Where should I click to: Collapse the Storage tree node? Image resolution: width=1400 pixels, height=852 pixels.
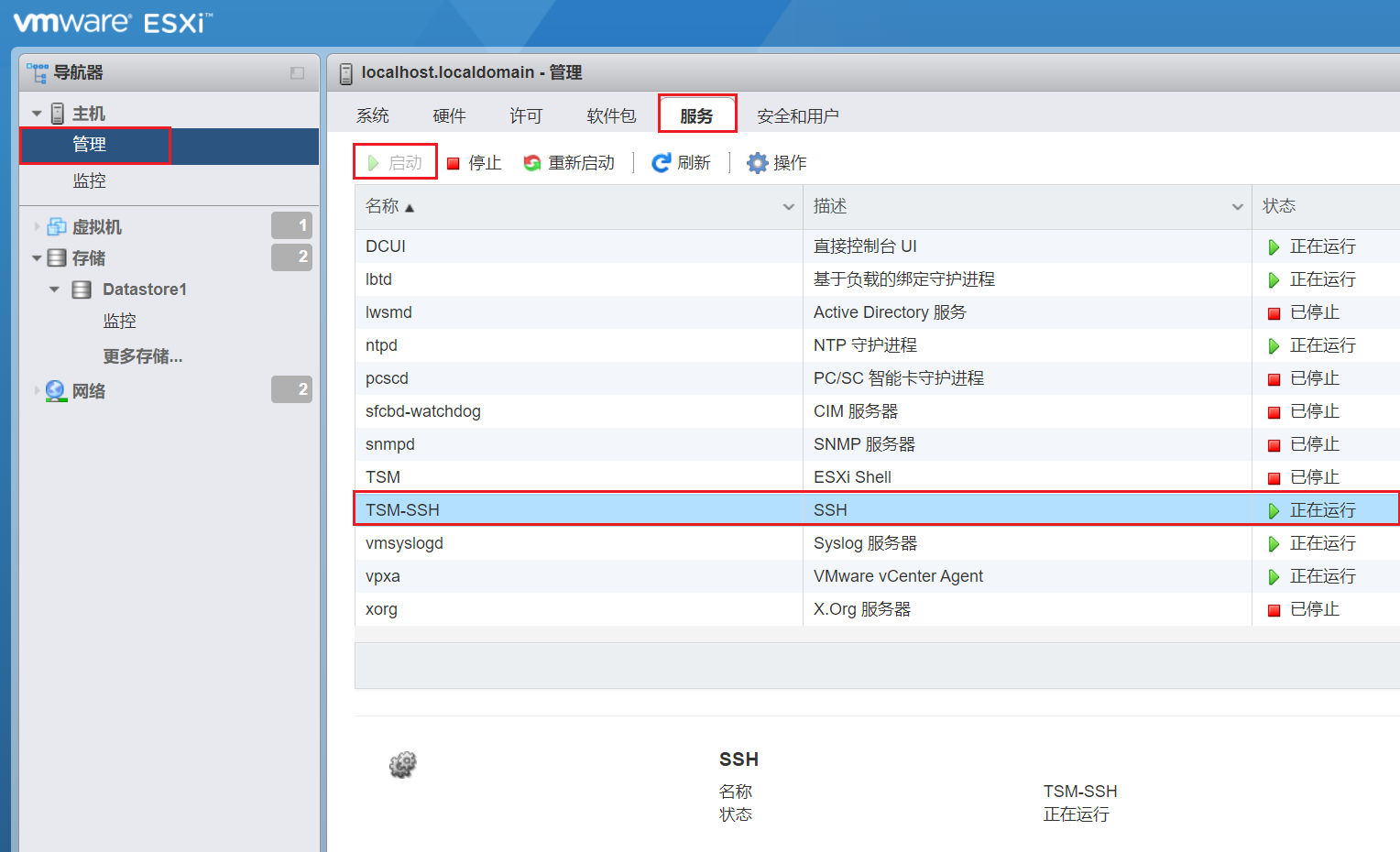(x=37, y=258)
